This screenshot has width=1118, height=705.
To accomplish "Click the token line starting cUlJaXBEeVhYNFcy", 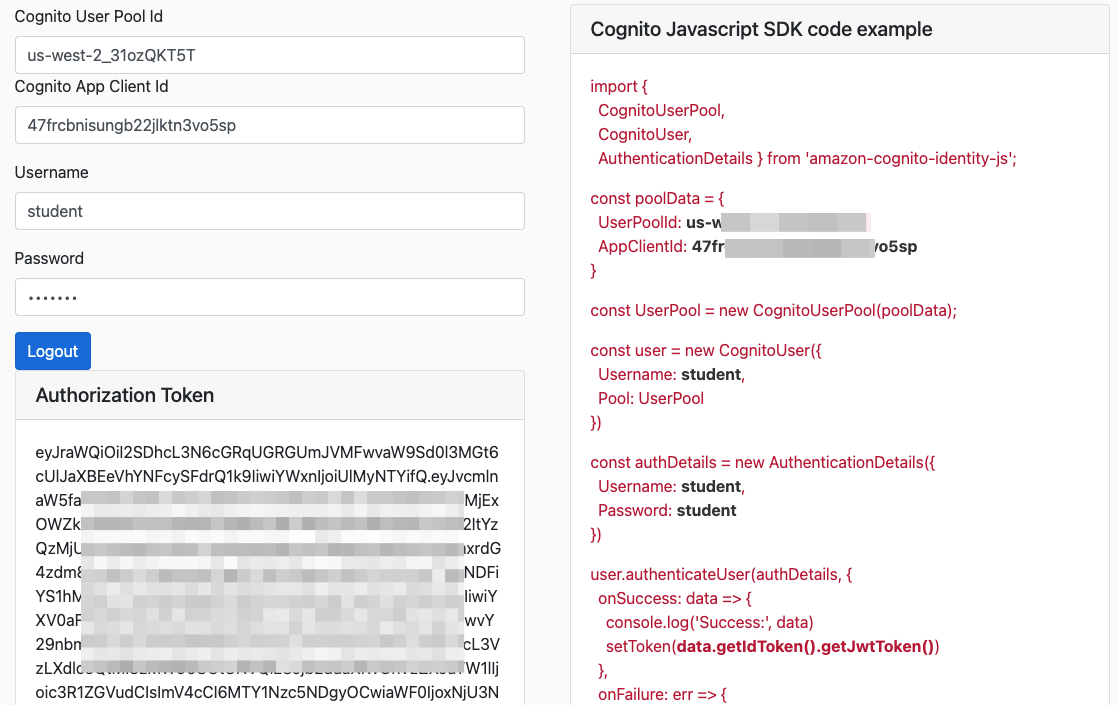I will (267, 476).
